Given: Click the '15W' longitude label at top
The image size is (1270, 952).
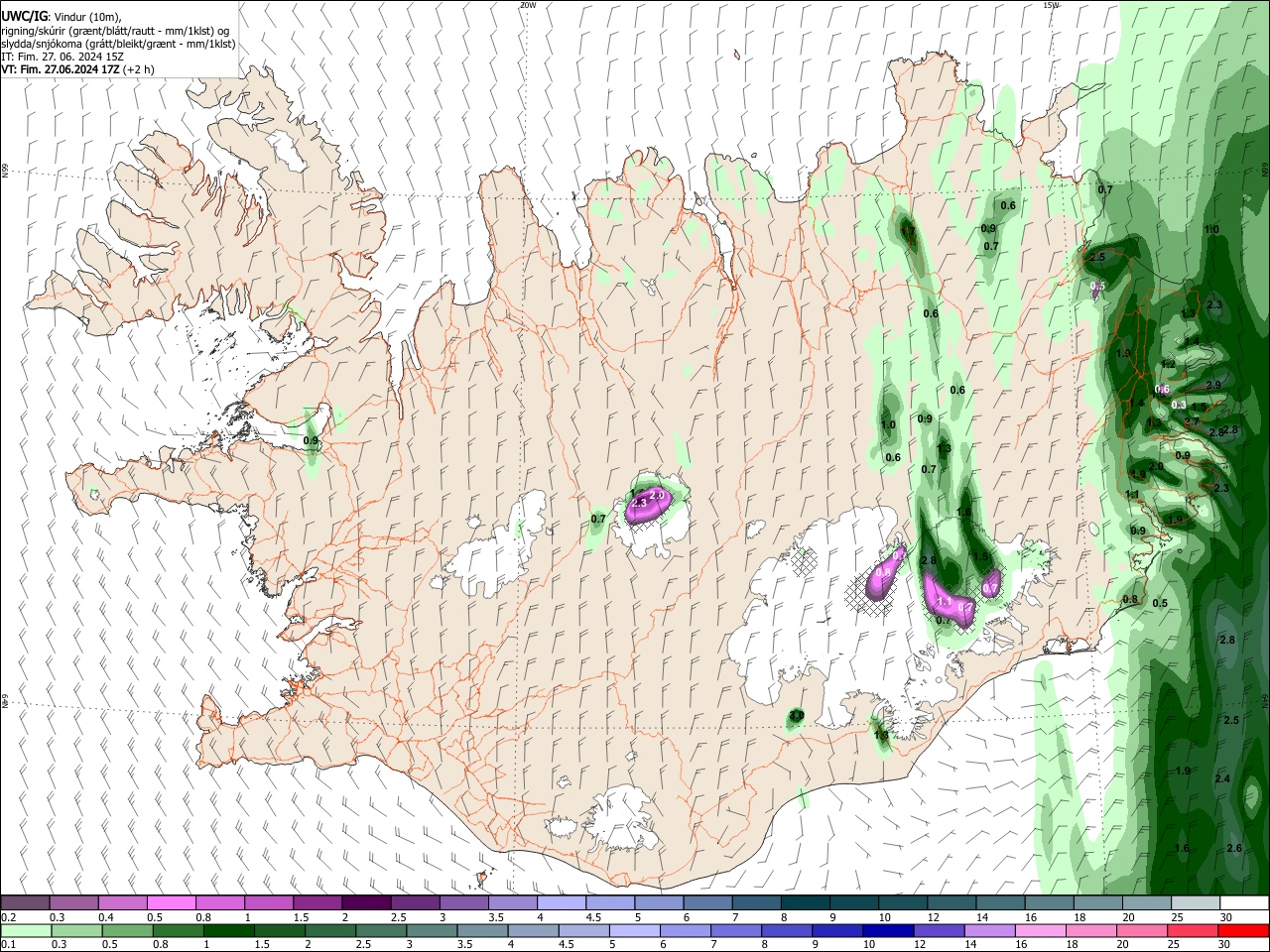Looking at the screenshot, I should pyautogui.click(x=1051, y=5).
